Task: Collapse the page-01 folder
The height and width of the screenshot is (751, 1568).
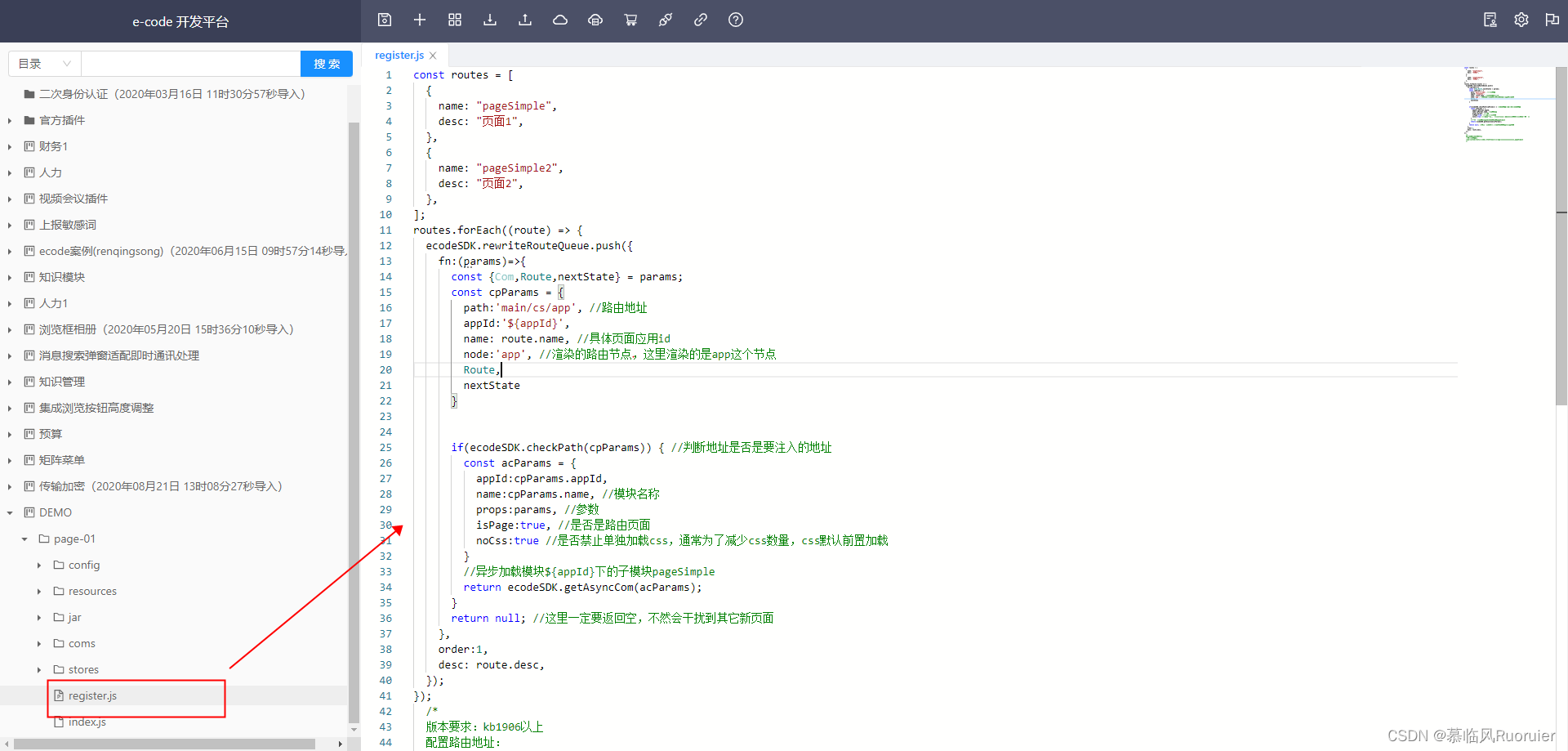Action: click(24, 539)
